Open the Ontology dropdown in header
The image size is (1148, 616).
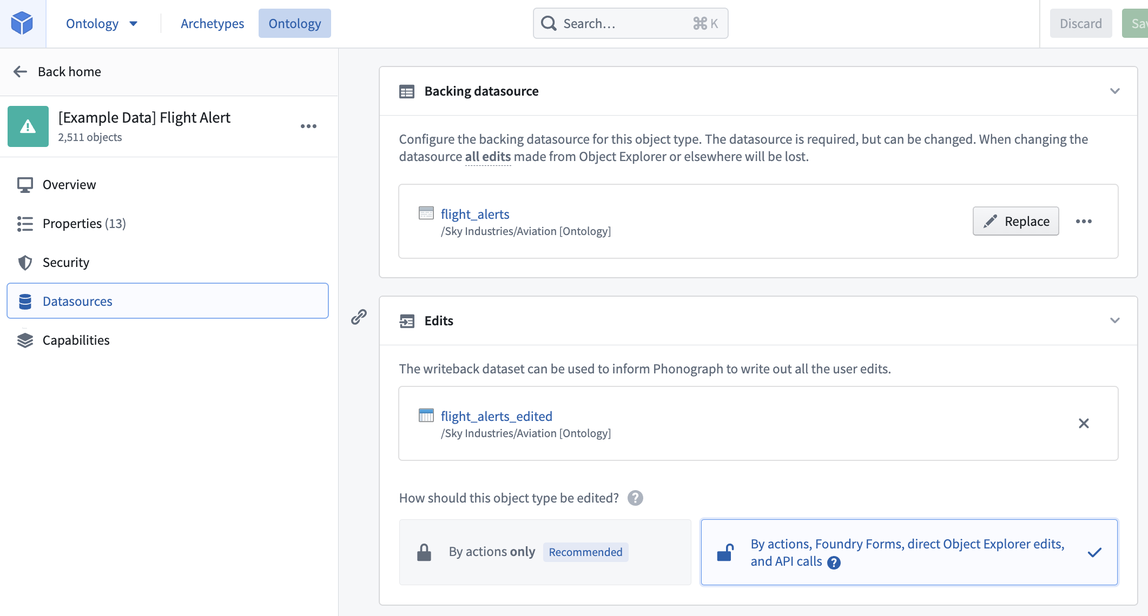tap(101, 23)
